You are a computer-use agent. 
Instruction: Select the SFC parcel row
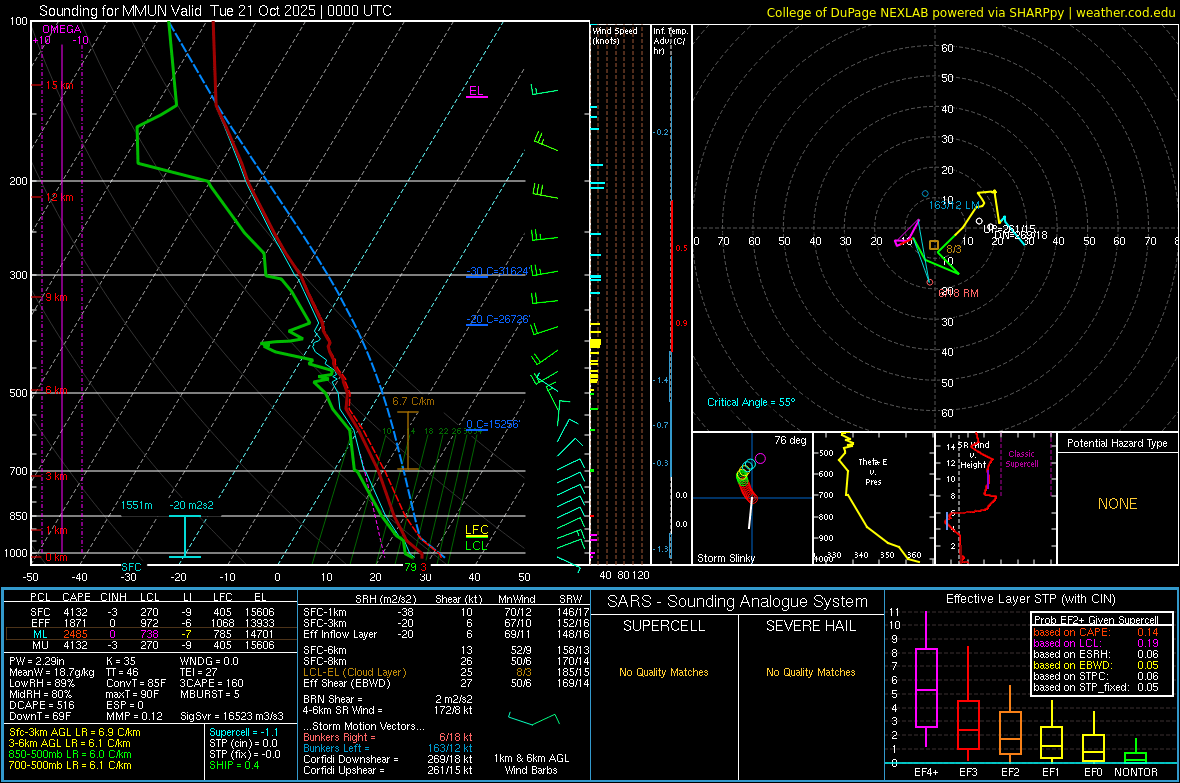click(151, 612)
